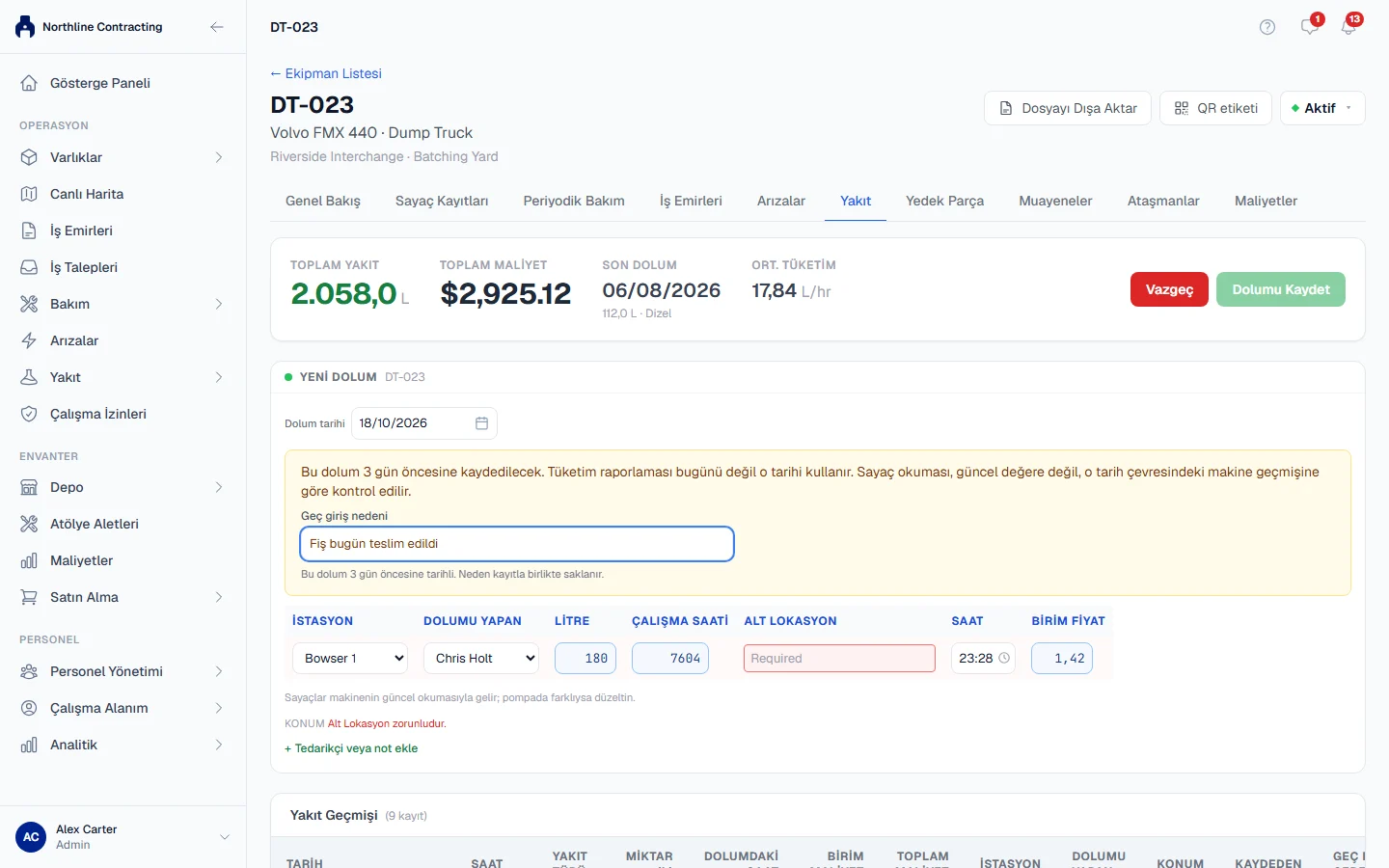The width and height of the screenshot is (1389, 868).
Task: Collapse sidebar with the back arrow icon
Action: 217,27
